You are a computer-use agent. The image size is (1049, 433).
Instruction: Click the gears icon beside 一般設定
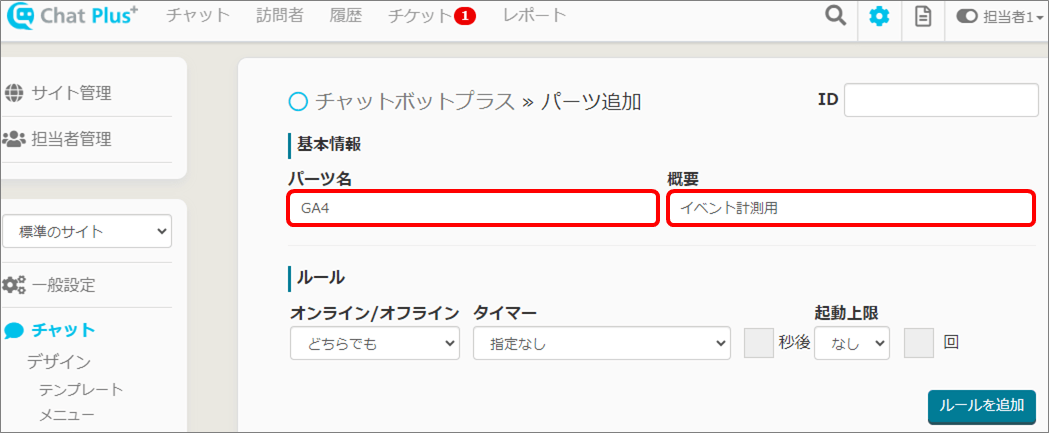pos(13,285)
